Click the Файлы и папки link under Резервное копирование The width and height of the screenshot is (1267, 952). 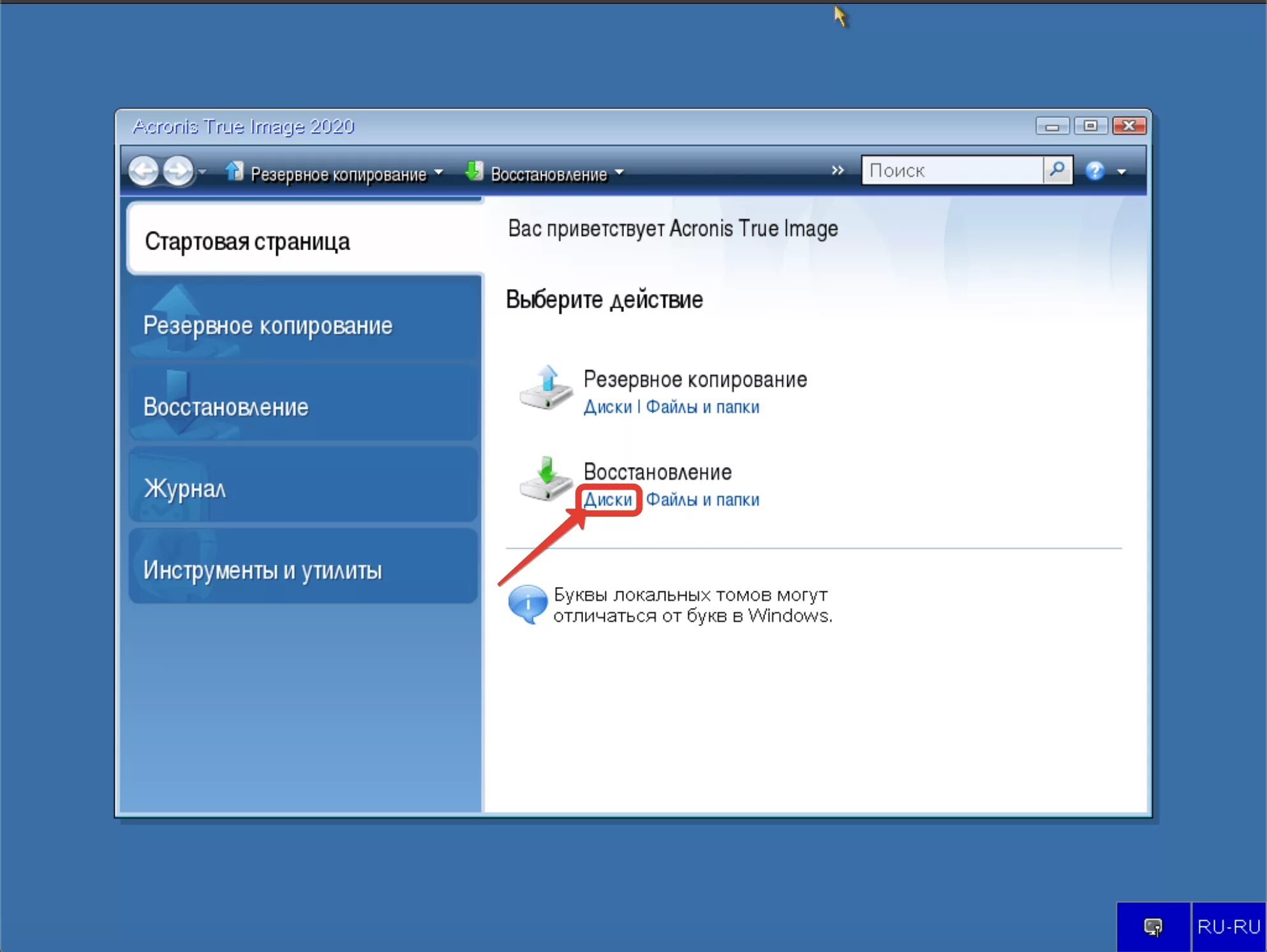coord(702,407)
